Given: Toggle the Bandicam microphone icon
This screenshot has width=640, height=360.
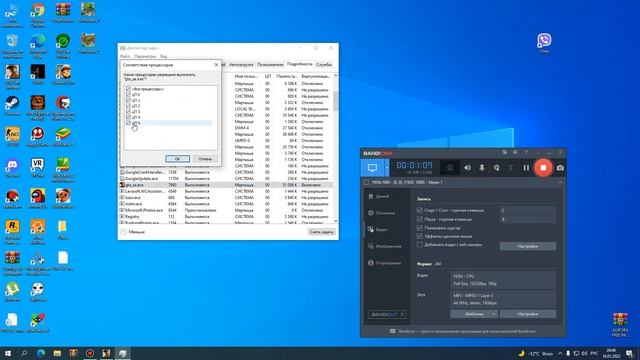Looking at the screenshot, I should (482, 168).
